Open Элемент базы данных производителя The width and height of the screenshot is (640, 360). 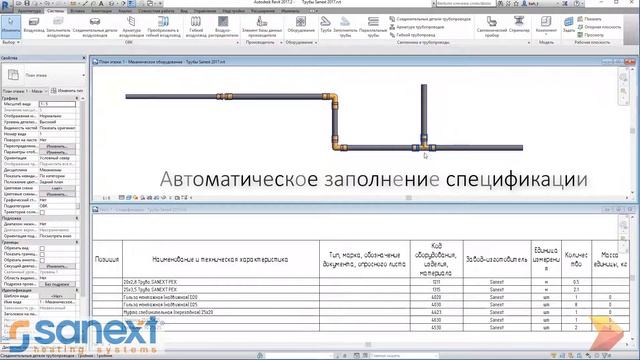[262, 26]
